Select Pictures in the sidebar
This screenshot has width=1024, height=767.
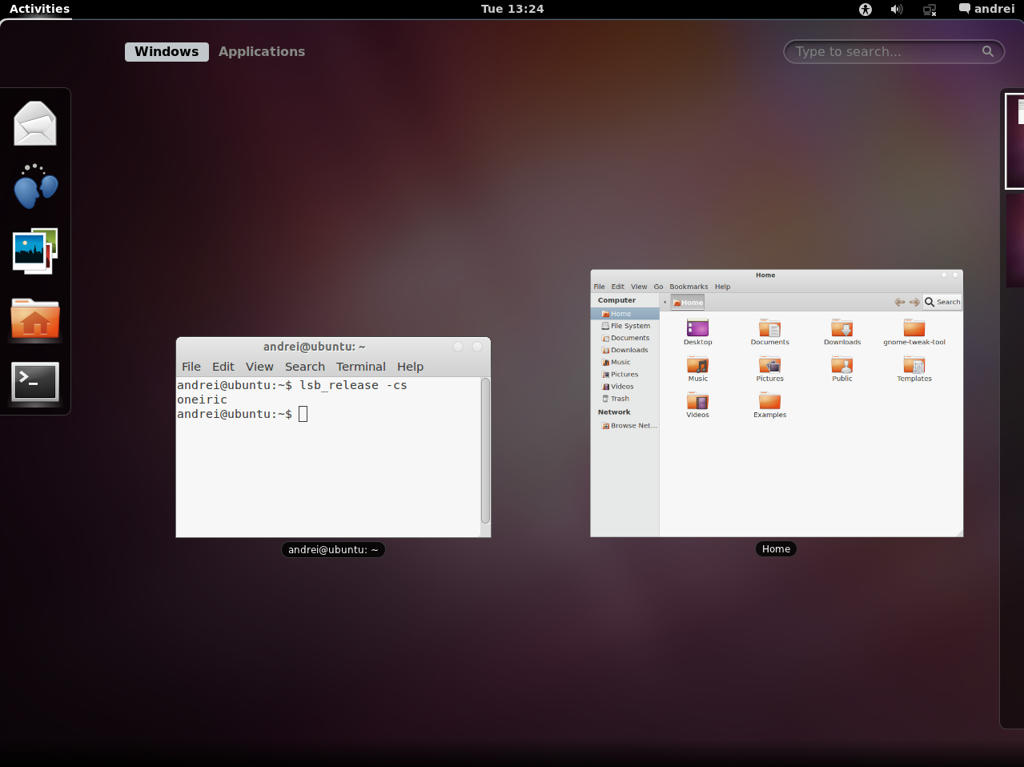pyautogui.click(x=625, y=374)
